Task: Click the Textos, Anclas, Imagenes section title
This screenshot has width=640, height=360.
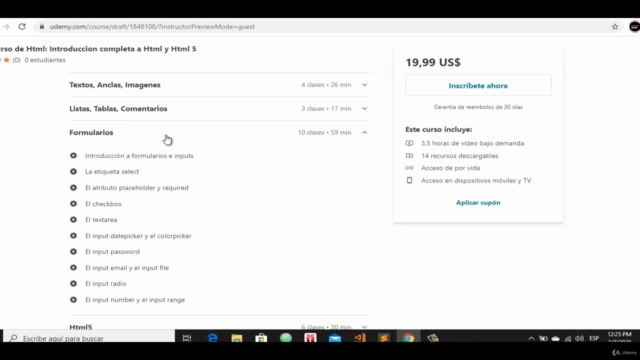Action: [x=115, y=85]
